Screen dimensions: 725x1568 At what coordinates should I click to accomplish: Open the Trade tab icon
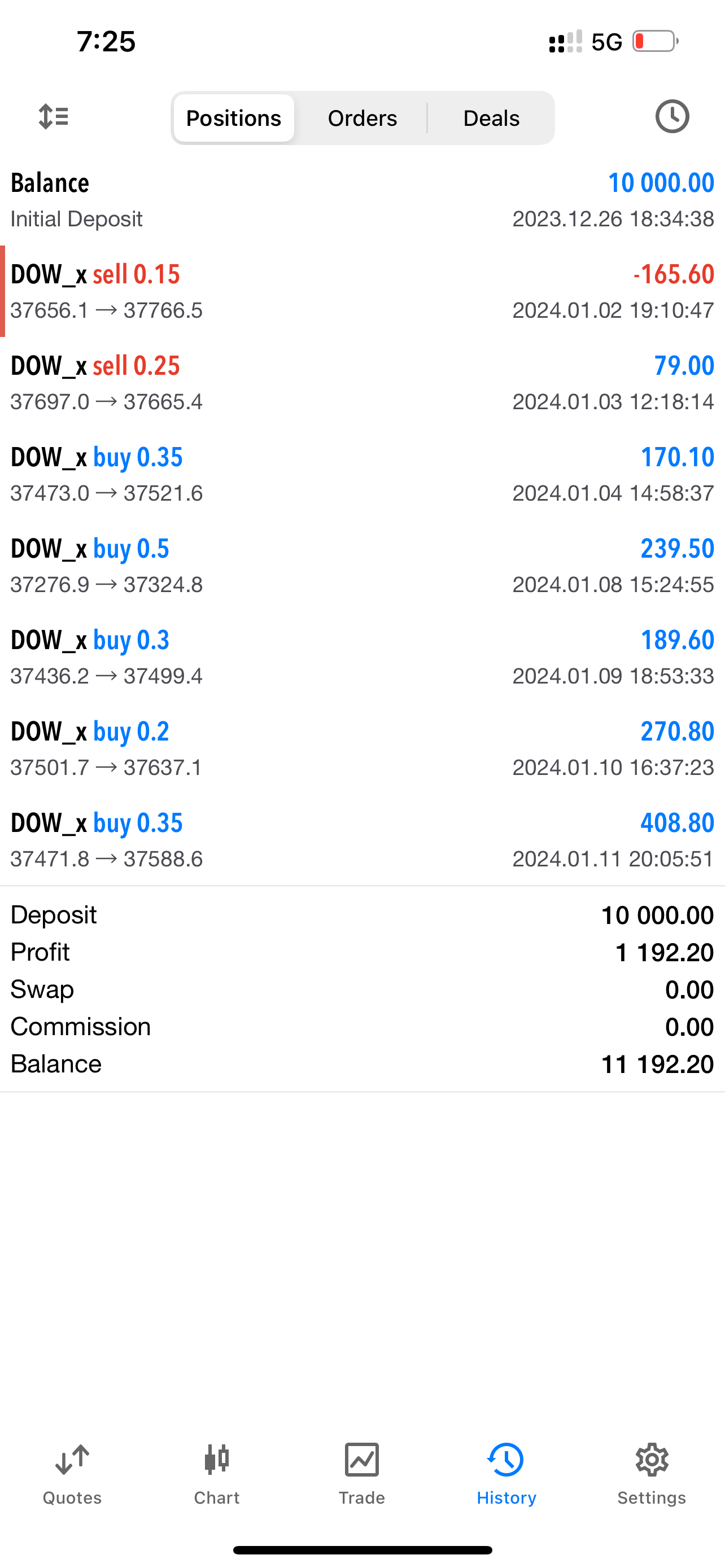(x=361, y=1461)
